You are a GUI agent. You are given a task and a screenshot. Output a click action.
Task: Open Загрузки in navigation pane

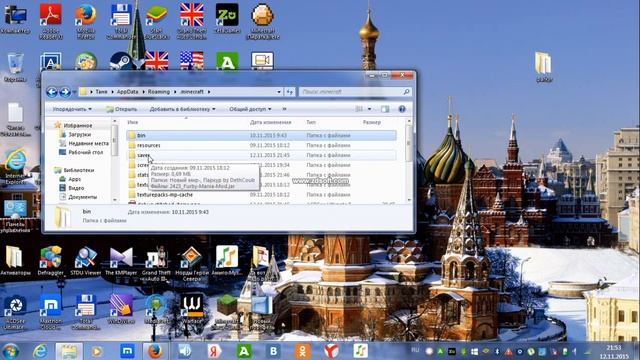click(x=79, y=134)
